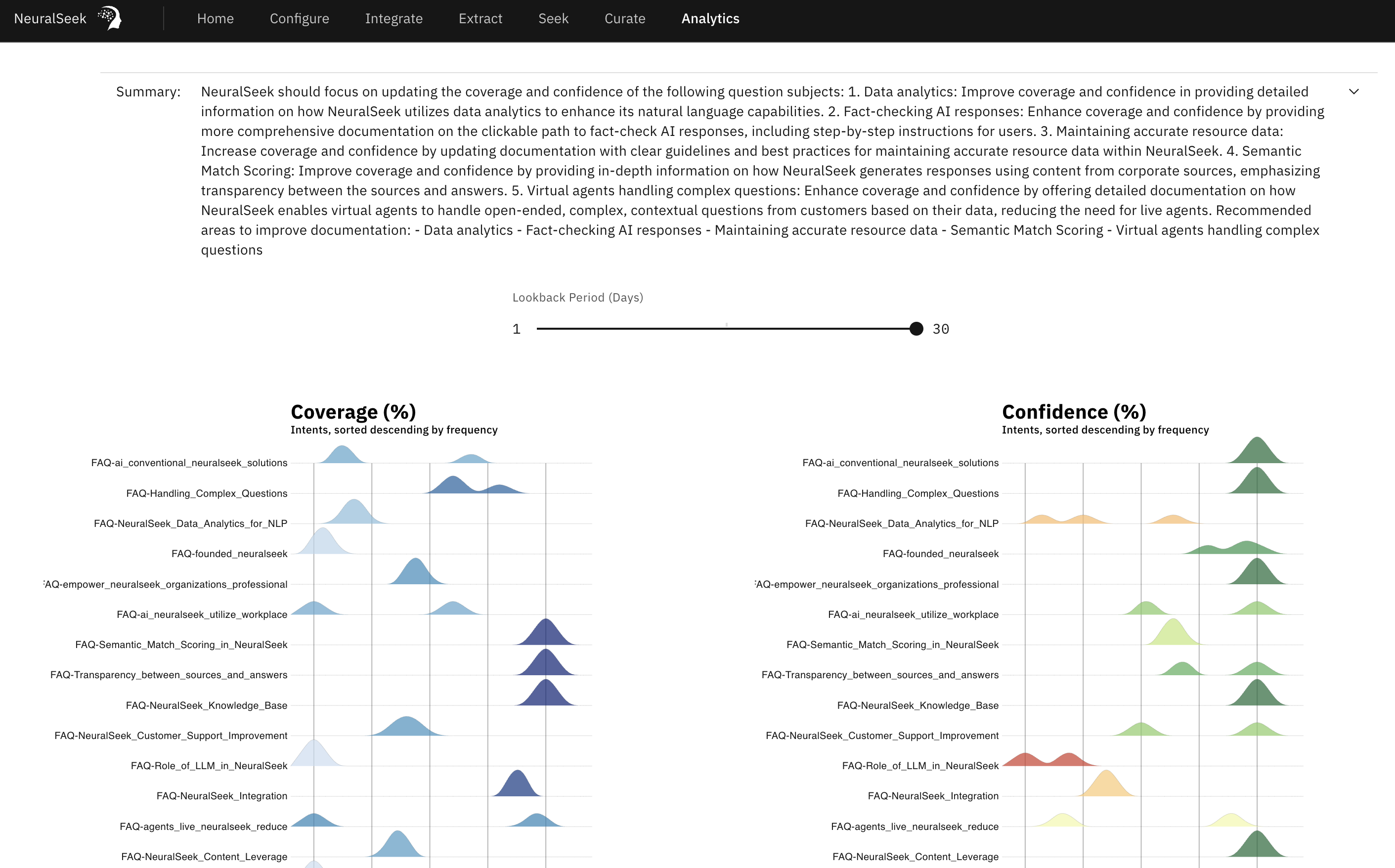Image resolution: width=1395 pixels, height=868 pixels.
Task: Select FAQ-Role_of_LLM_in_NeuralSeek in Confidence chart
Action: click(x=919, y=766)
